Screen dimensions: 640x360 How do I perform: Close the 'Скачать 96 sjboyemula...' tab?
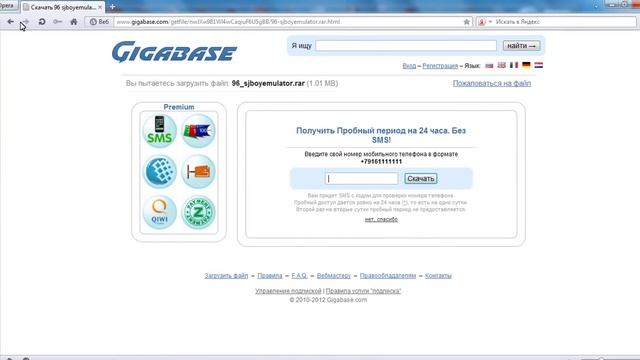click(100, 7)
